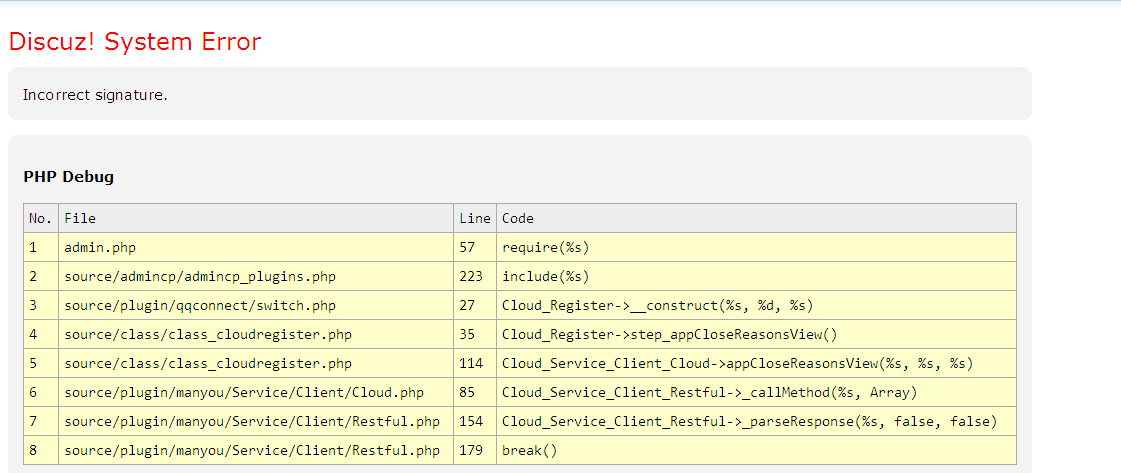Click the _callMethod(%s, Array) code cell
The width and height of the screenshot is (1121, 473).
click(x=709, y=392)
